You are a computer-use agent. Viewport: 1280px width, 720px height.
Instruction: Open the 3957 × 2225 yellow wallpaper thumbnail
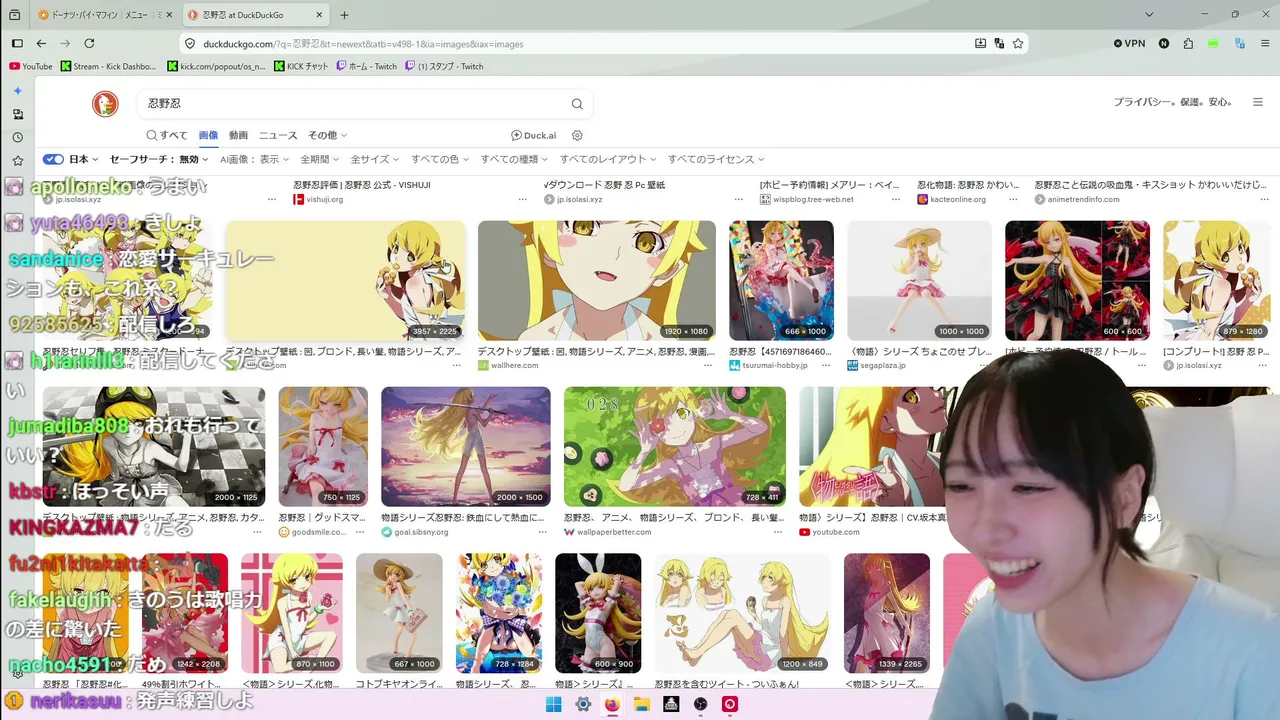(x=345, y=281)
